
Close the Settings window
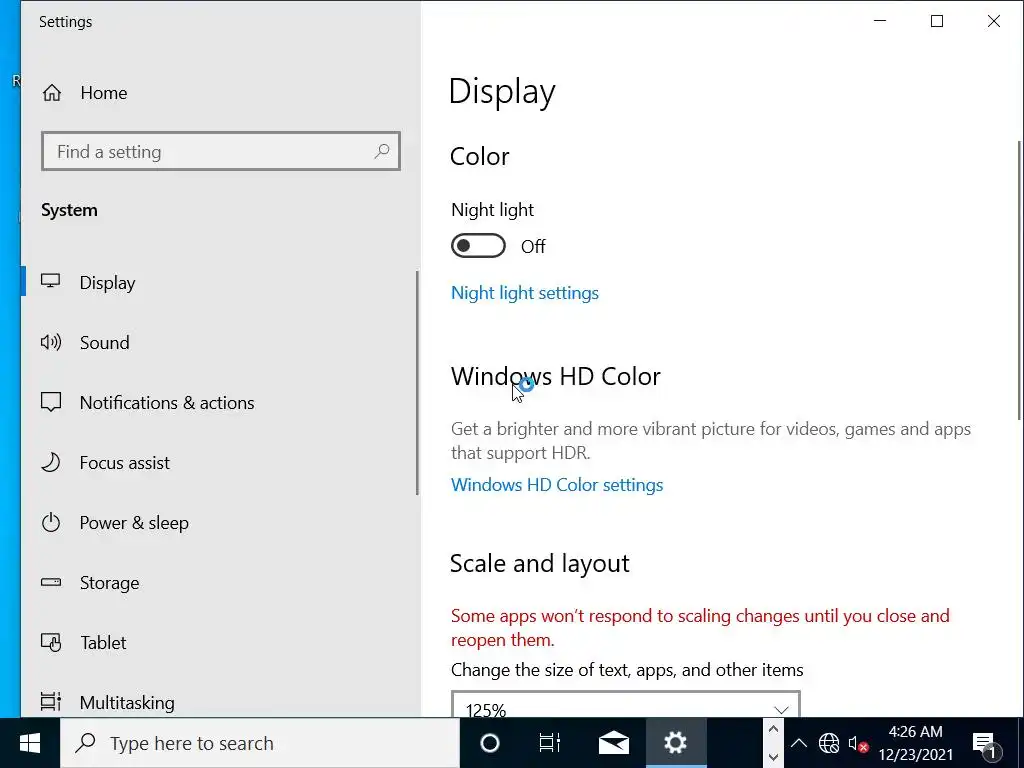tap(993, 21)
